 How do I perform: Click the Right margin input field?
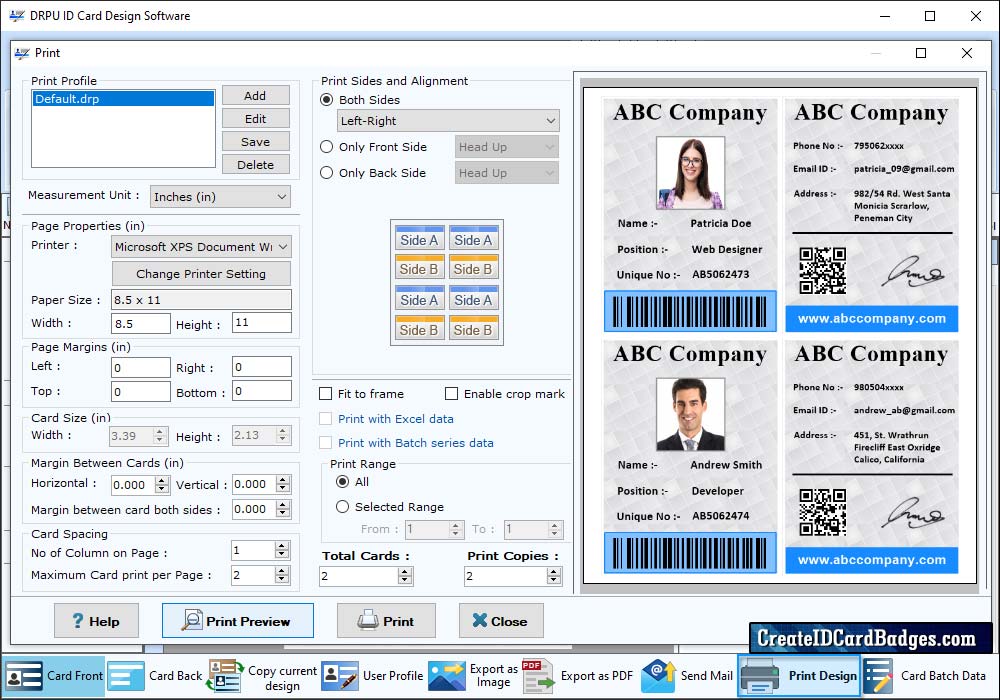pyautogui.click(x=261, y=367)
